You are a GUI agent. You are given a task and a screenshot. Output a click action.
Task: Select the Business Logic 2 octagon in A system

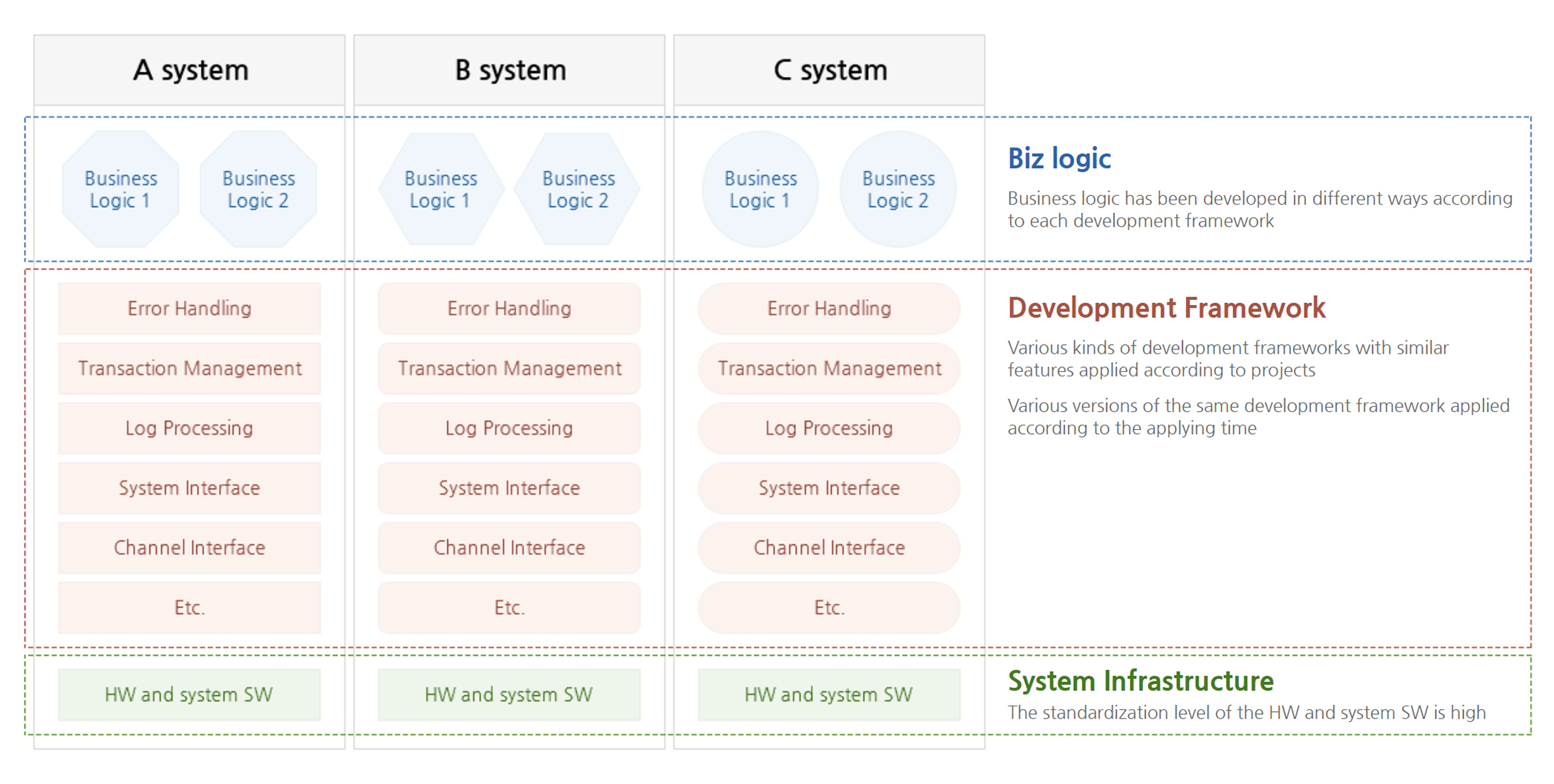point(257,189)
